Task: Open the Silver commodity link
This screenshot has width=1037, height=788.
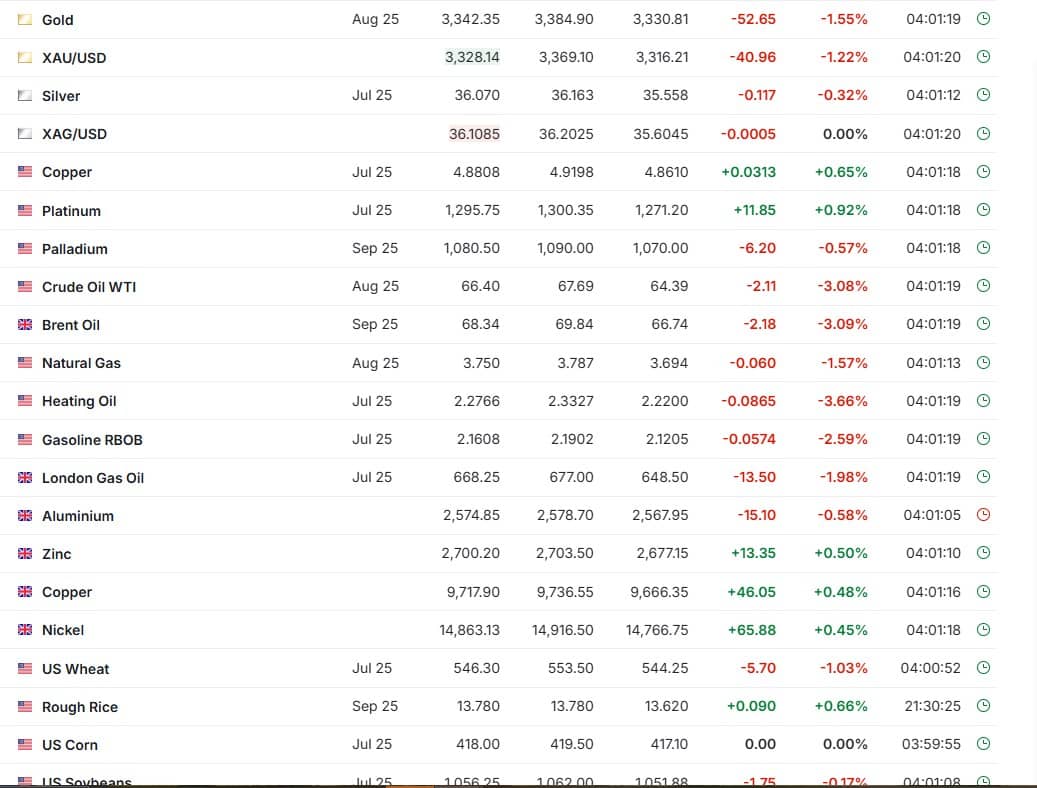Action: coord(61,96)
